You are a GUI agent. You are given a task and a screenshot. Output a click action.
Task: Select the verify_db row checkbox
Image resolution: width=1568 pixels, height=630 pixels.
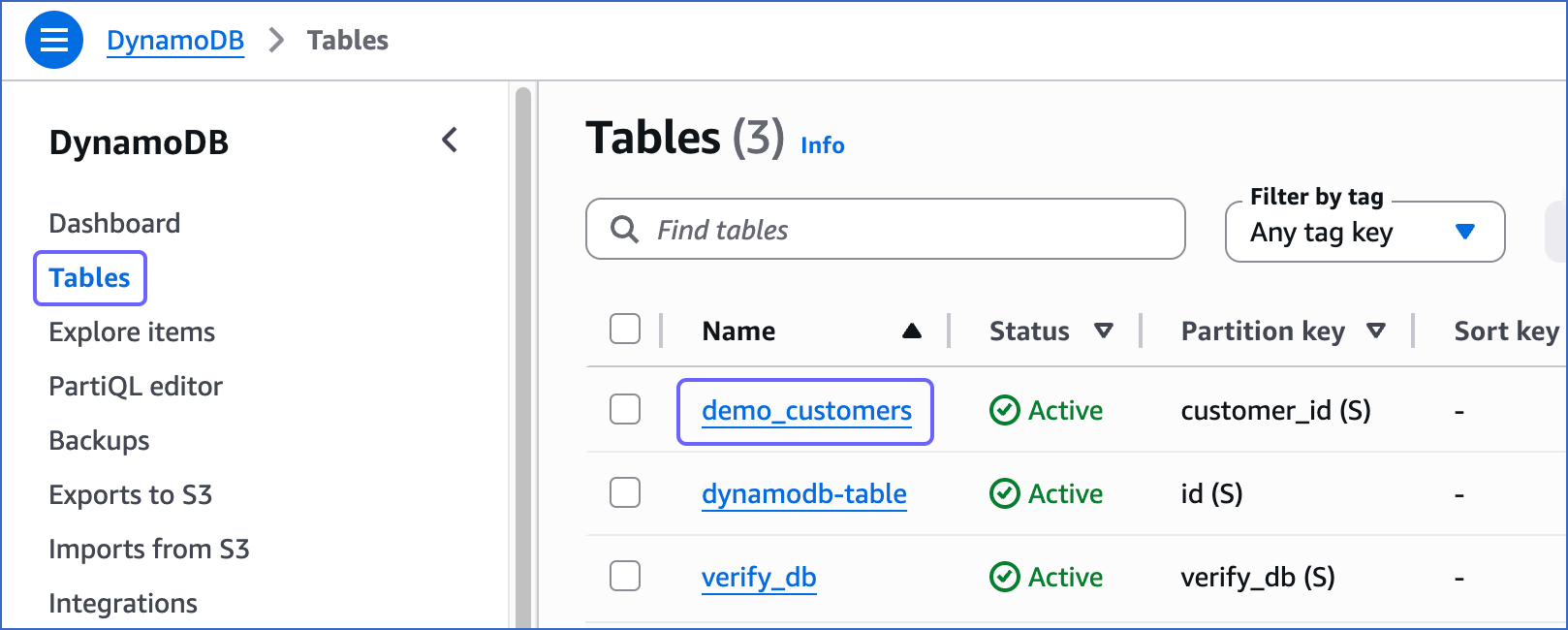625,576
